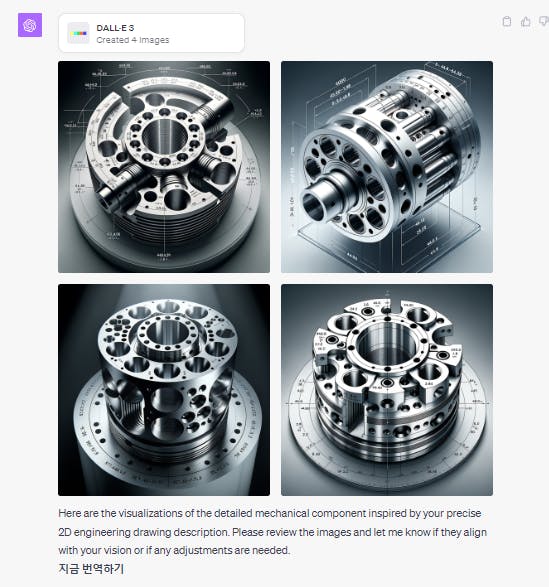Click the central bore in the pipe-fittings image
549x587 pixels.
(165, 136)
